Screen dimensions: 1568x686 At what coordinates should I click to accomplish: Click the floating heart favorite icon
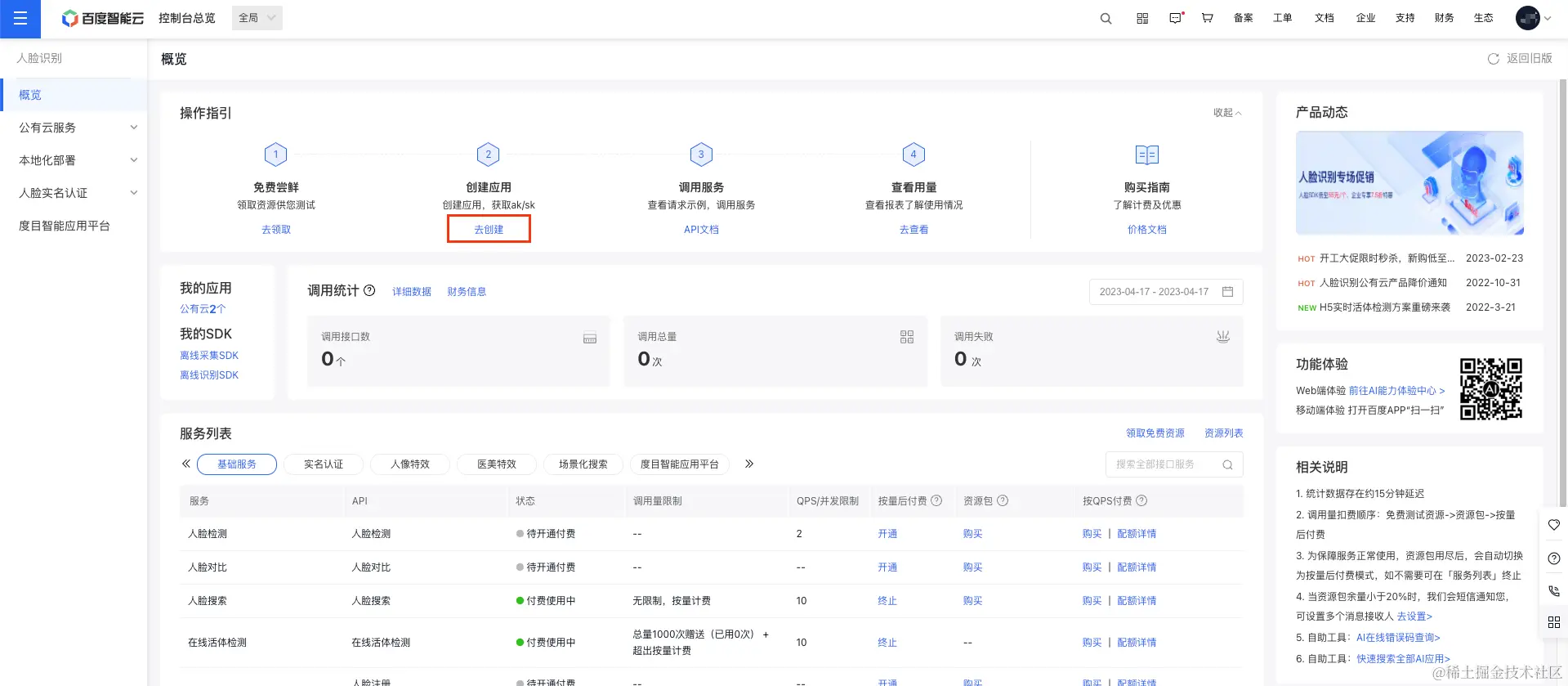[1554, 525]
